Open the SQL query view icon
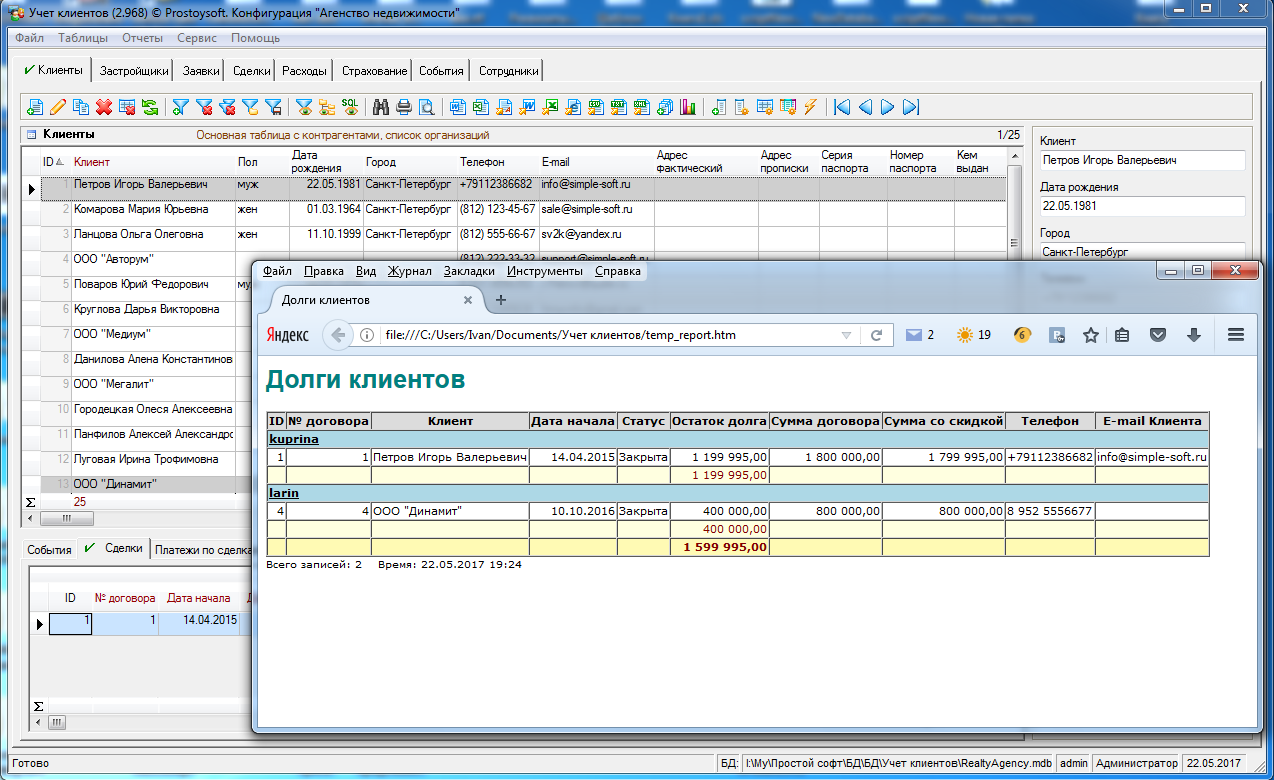The width and height of the screenshot is (1274, 780). [350, 107]
